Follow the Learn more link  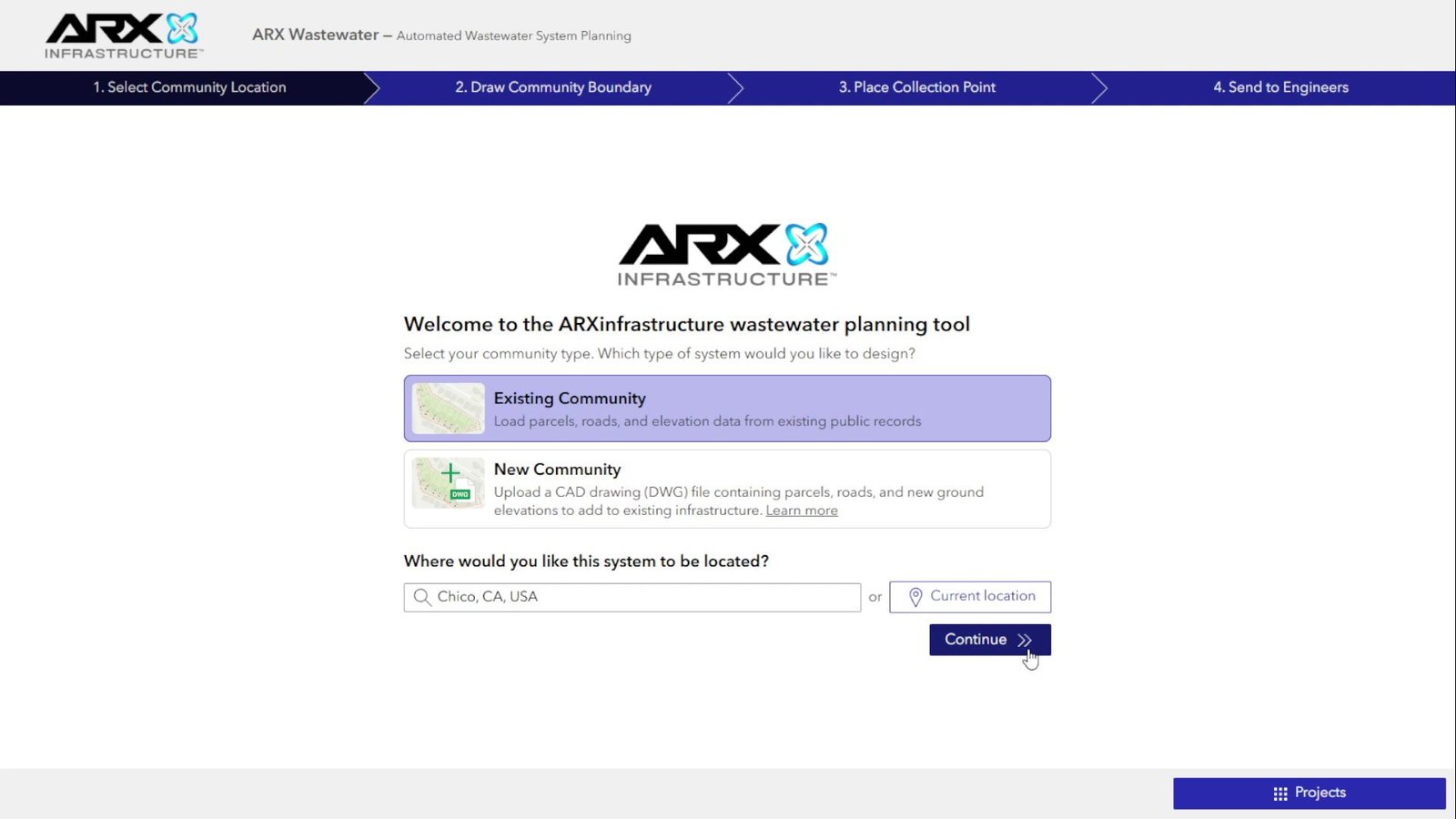(802, 511)
